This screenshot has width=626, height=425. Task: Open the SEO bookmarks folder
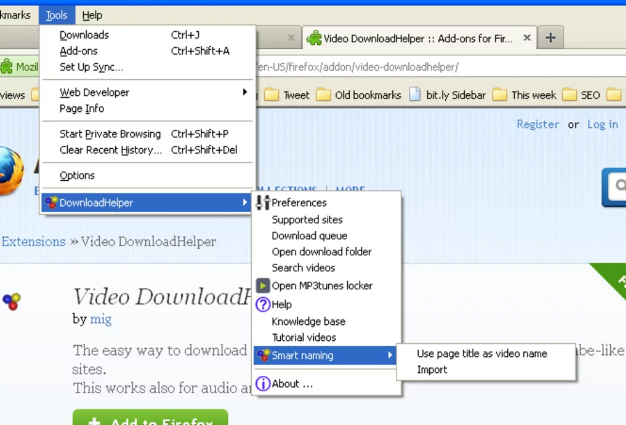[581, 95]
